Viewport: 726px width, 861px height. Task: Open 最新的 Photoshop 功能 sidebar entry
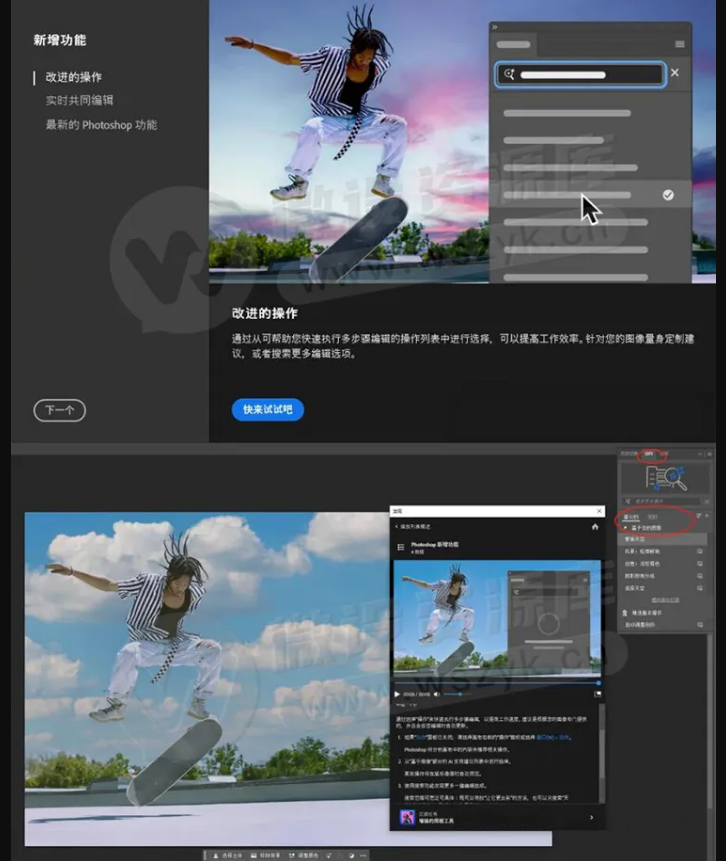pos(101,125)
